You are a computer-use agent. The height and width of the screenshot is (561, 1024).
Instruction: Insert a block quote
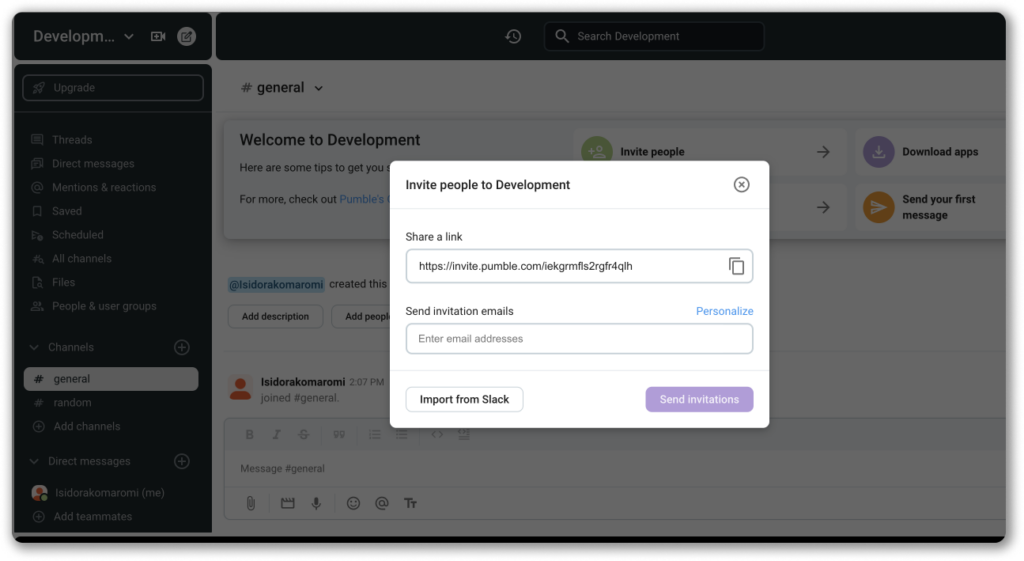pyautogui.click(x=339, y=435)
